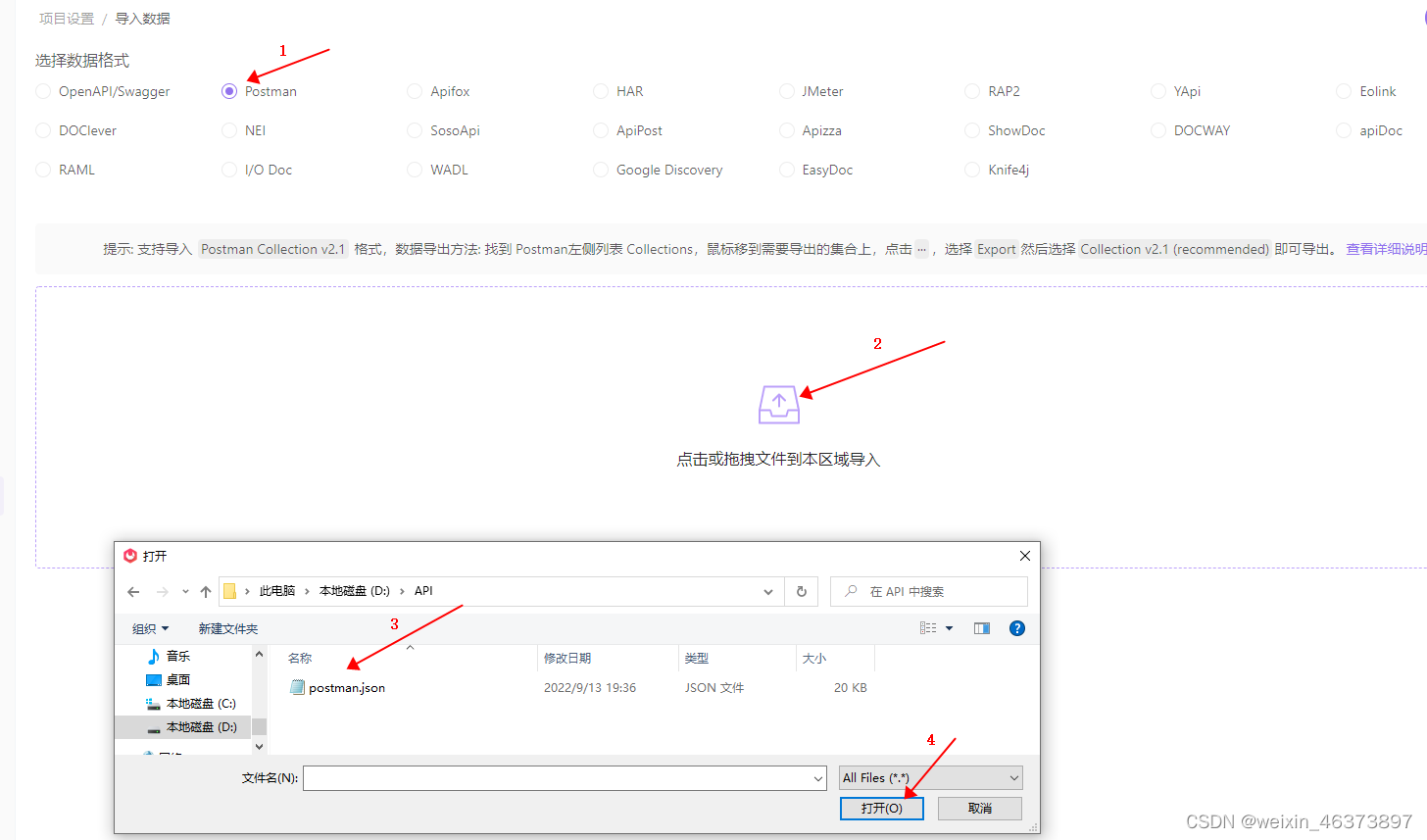Toggle the preview pane icon
1427x840 pixels.
coord(982,628)
